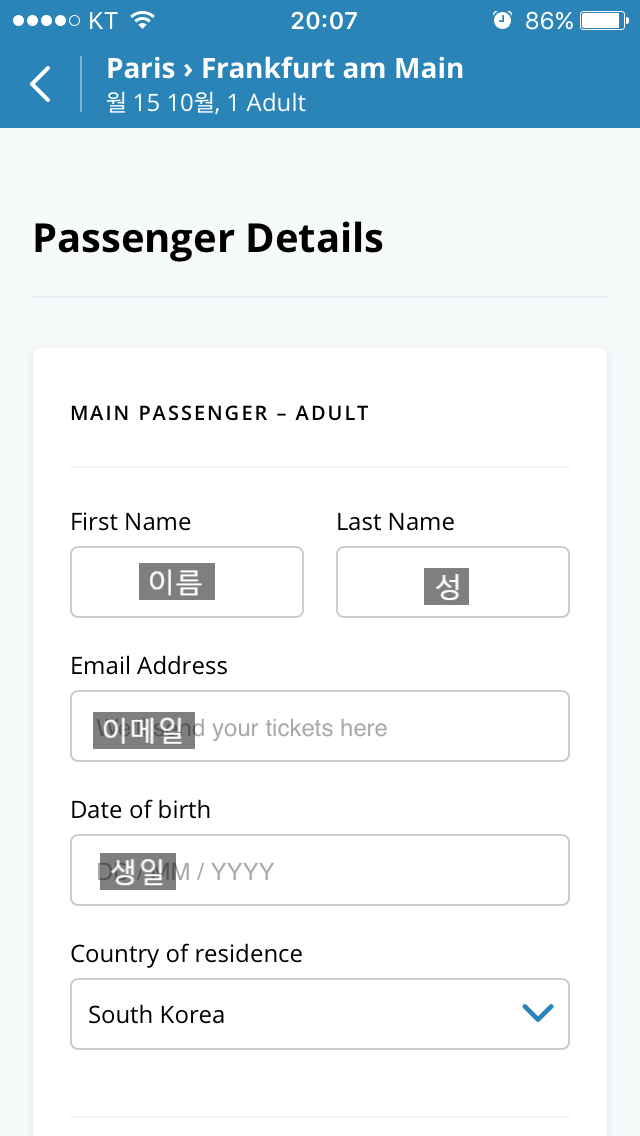Tap the Date of birth label
Image resolution: width=640 pixels, height=1136 pixels.
(140, 809)
